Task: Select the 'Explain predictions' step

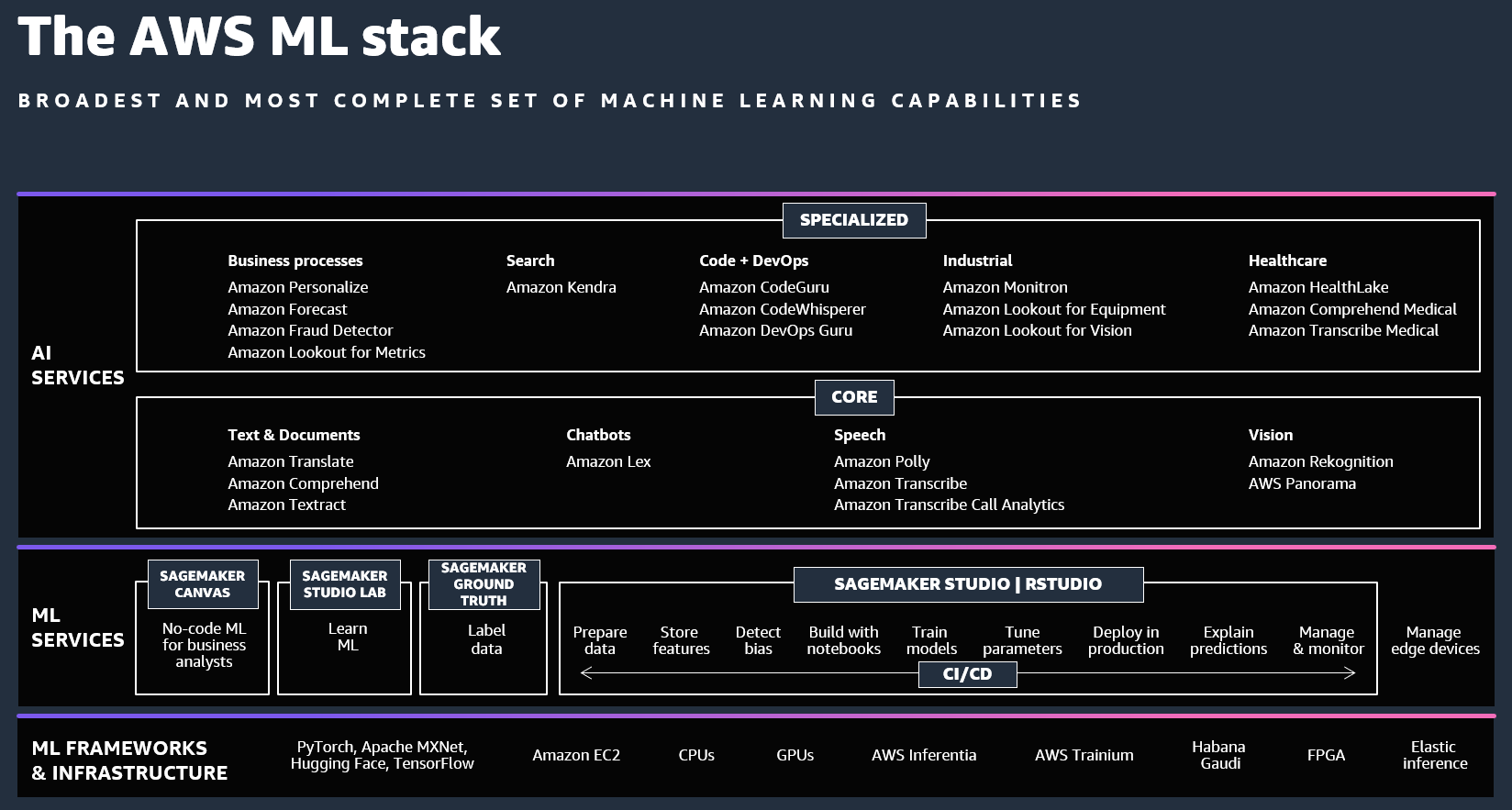Action: tap(1228, 640)
